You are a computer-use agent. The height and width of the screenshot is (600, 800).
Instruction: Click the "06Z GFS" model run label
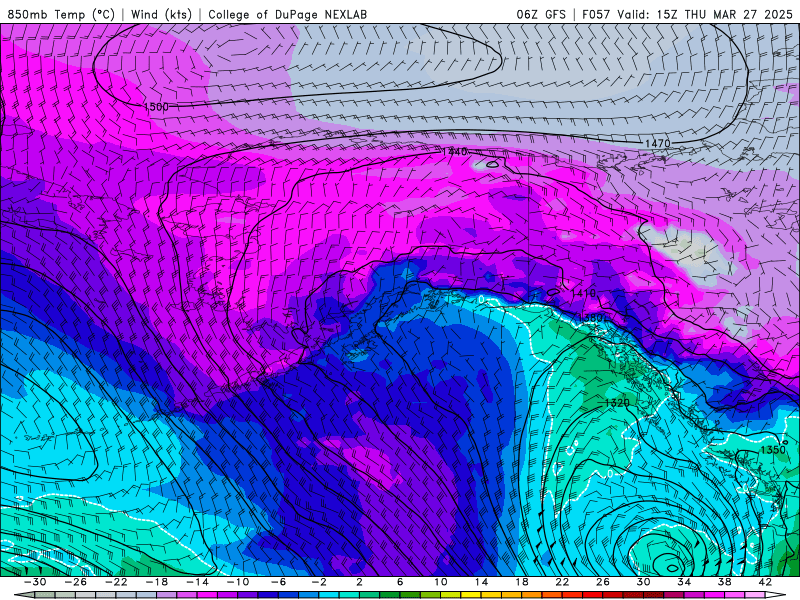(541, 14)
